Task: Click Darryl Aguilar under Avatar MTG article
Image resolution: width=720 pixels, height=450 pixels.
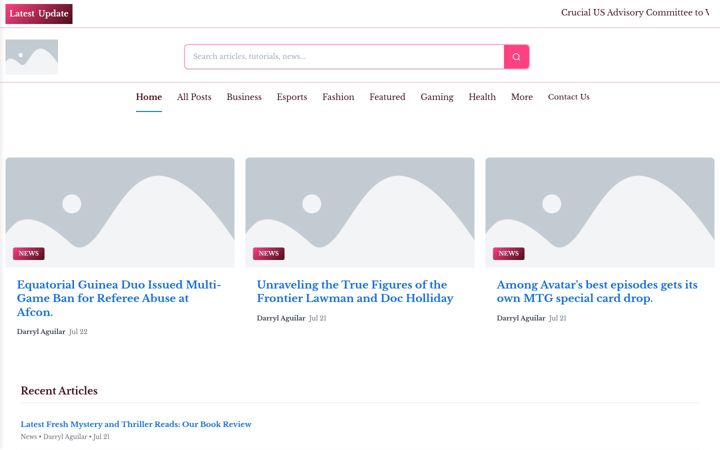Action: coord(521,318)
